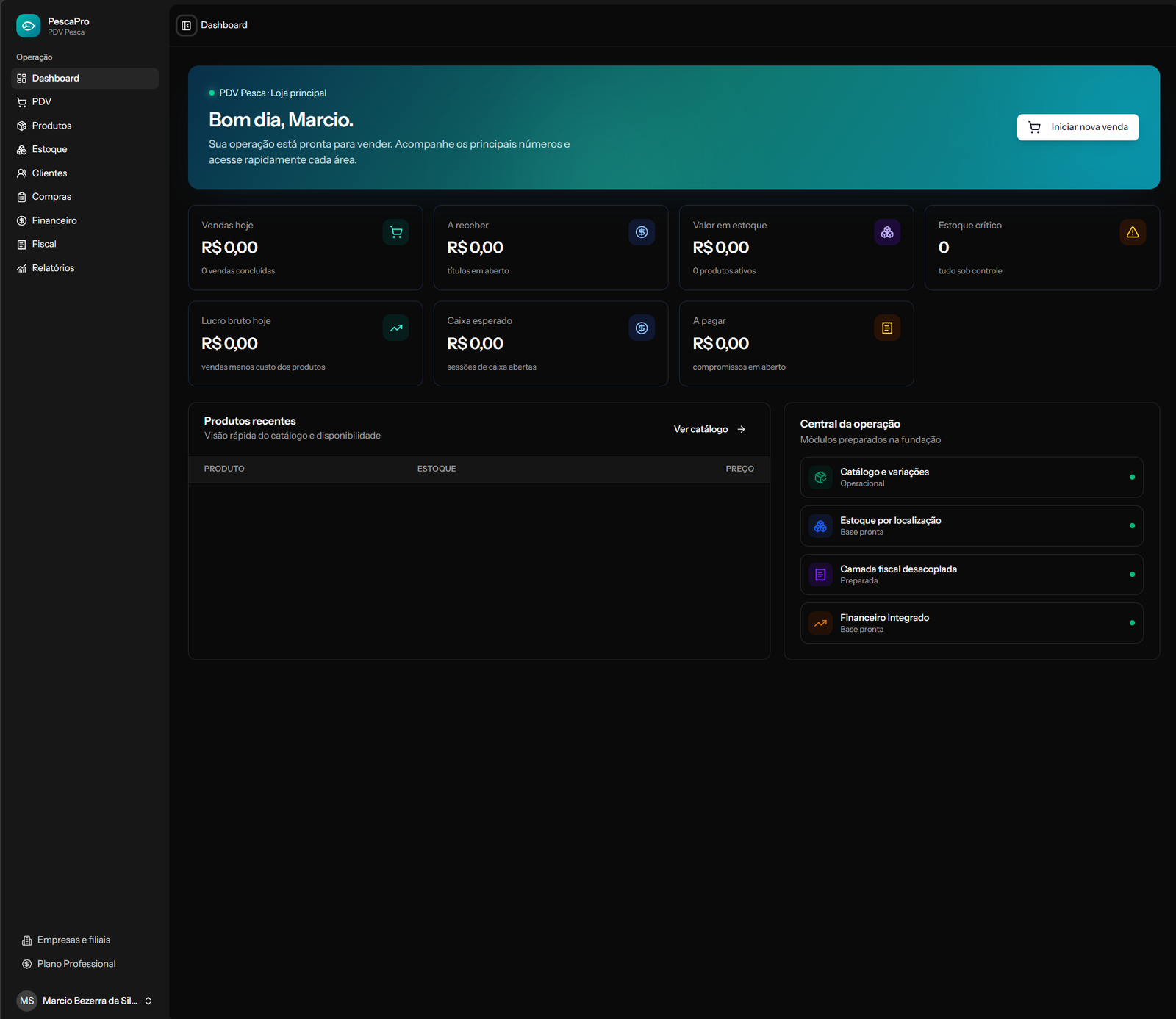This screenshot has width=1176, height=1019.
Task: Click Iniciar nova venda button
Action: [x=1078, y=127]
